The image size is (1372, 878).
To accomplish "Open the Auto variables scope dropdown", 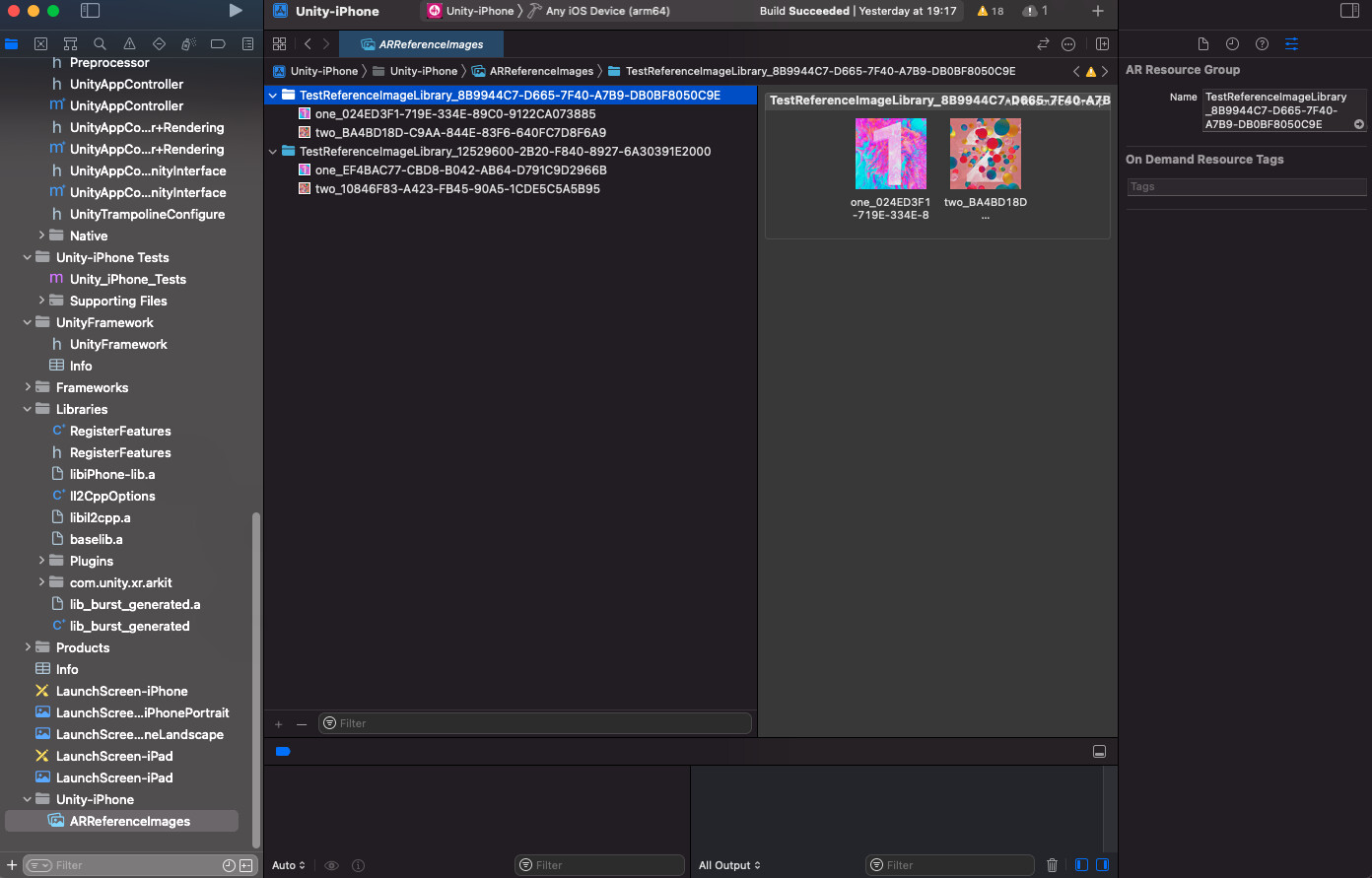I will [288, 864].
